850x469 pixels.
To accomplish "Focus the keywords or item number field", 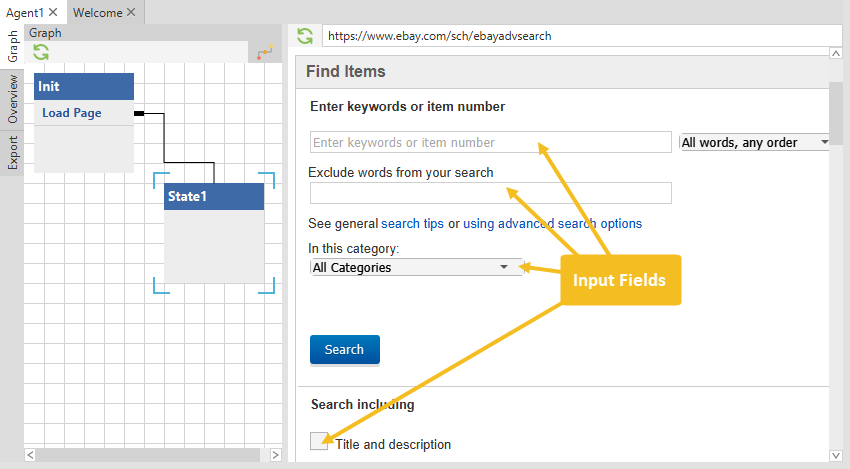I will pos(491,142).
